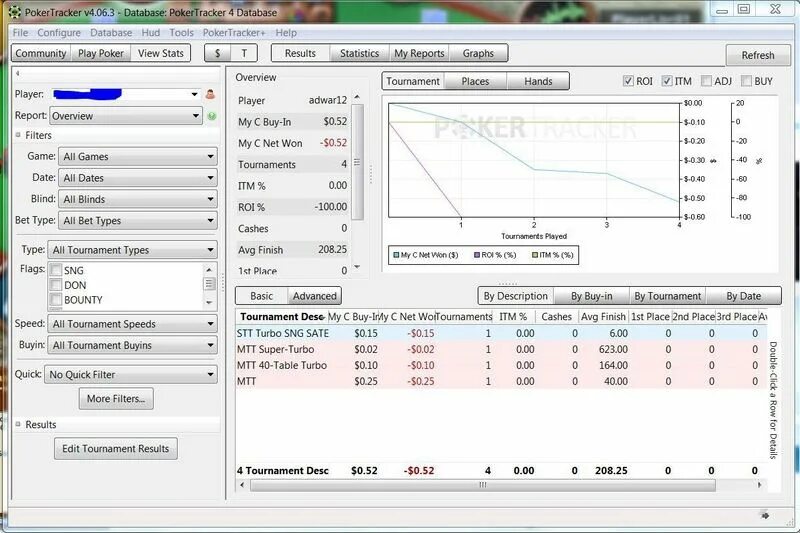This screenshot has height=533, width=800.
Task: Group results By Description
Action: (516, 296)
